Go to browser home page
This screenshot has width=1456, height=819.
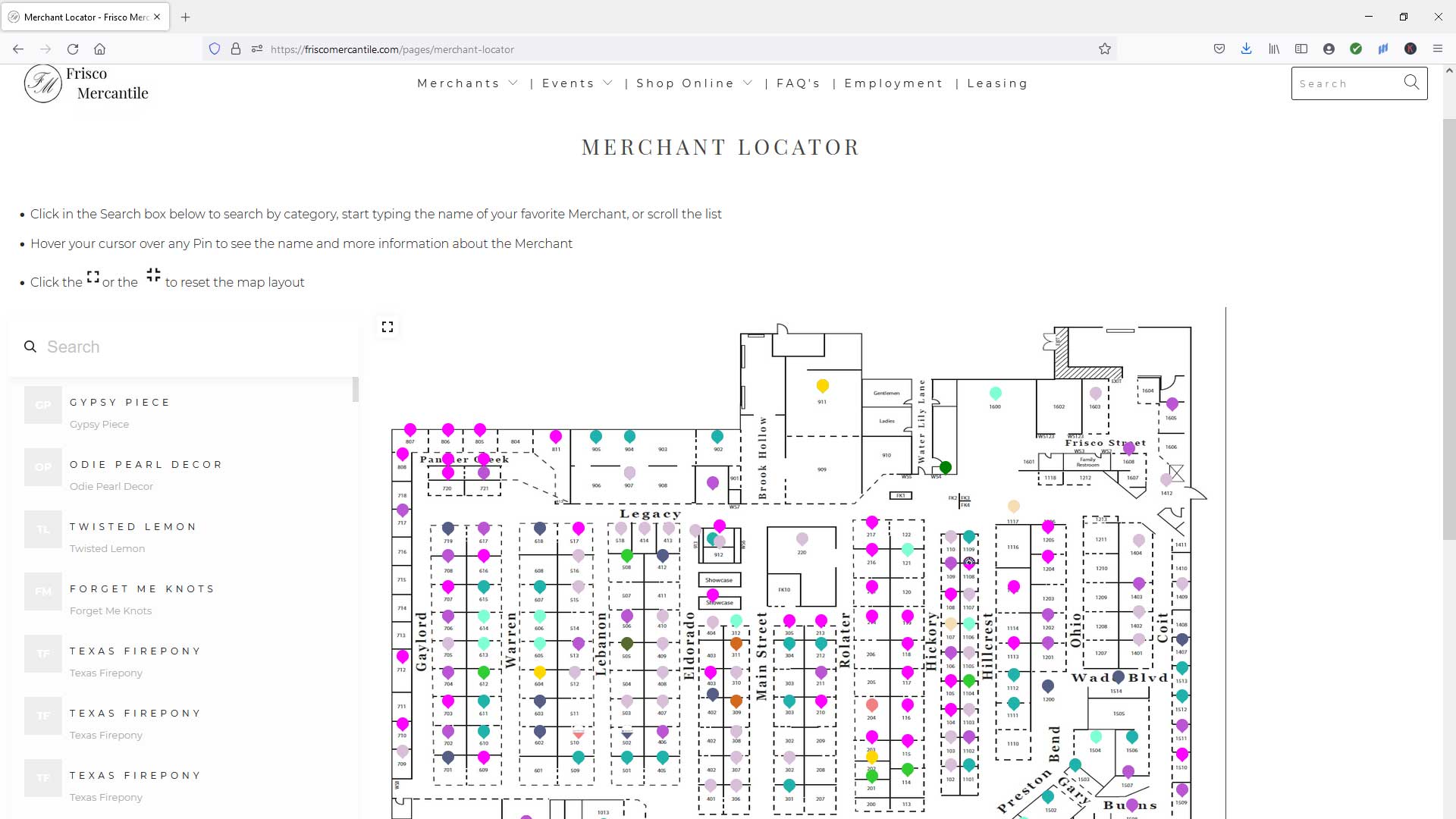(99, 49)
